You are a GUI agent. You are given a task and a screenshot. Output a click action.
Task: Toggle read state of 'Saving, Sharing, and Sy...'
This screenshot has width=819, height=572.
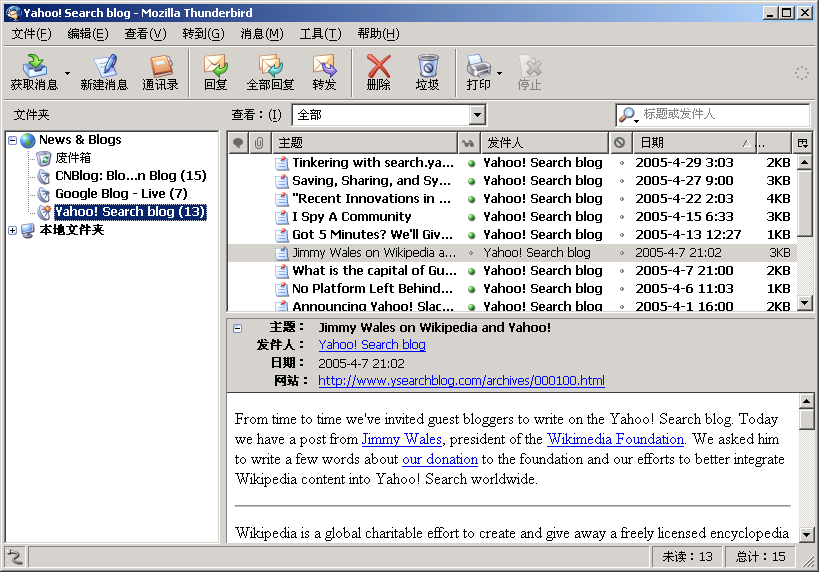(x=471, y=181)
